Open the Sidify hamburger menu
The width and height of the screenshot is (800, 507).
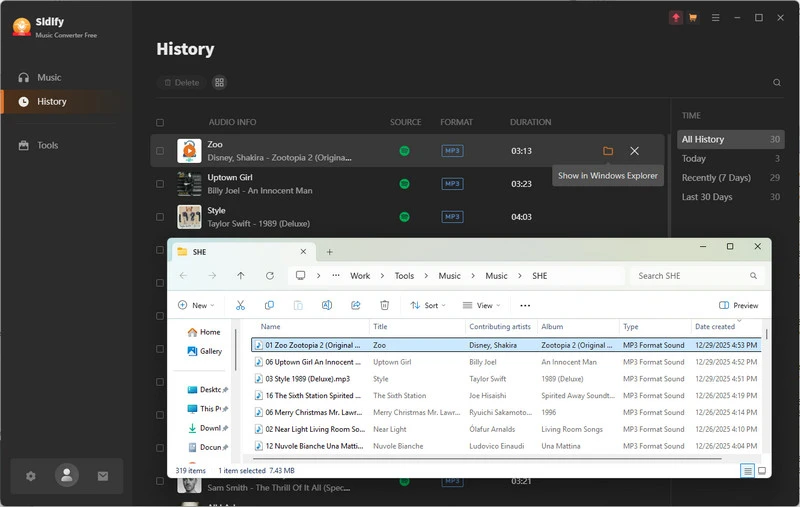click(x=716, y=18)
